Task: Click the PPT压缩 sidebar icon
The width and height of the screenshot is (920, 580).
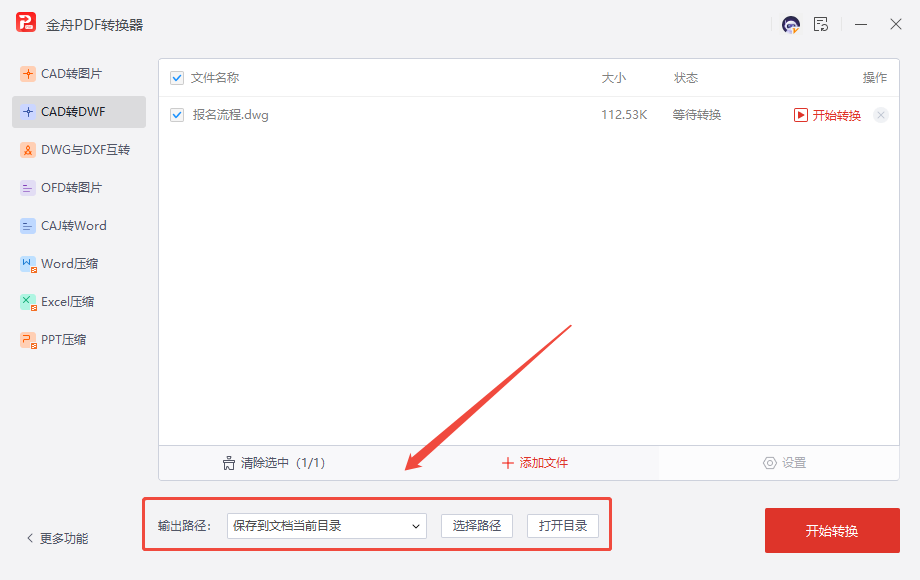Action: 28,340
